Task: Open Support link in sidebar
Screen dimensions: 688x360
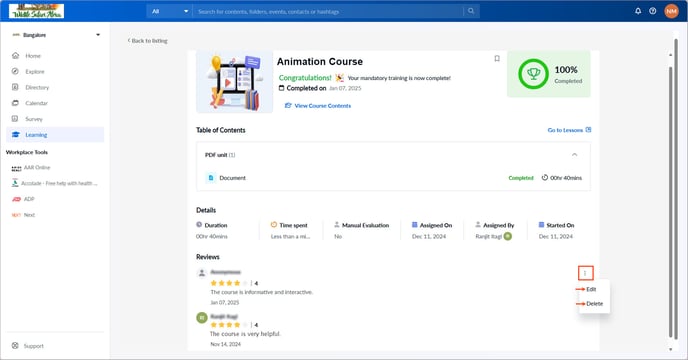Action: (x=33, y=346)
